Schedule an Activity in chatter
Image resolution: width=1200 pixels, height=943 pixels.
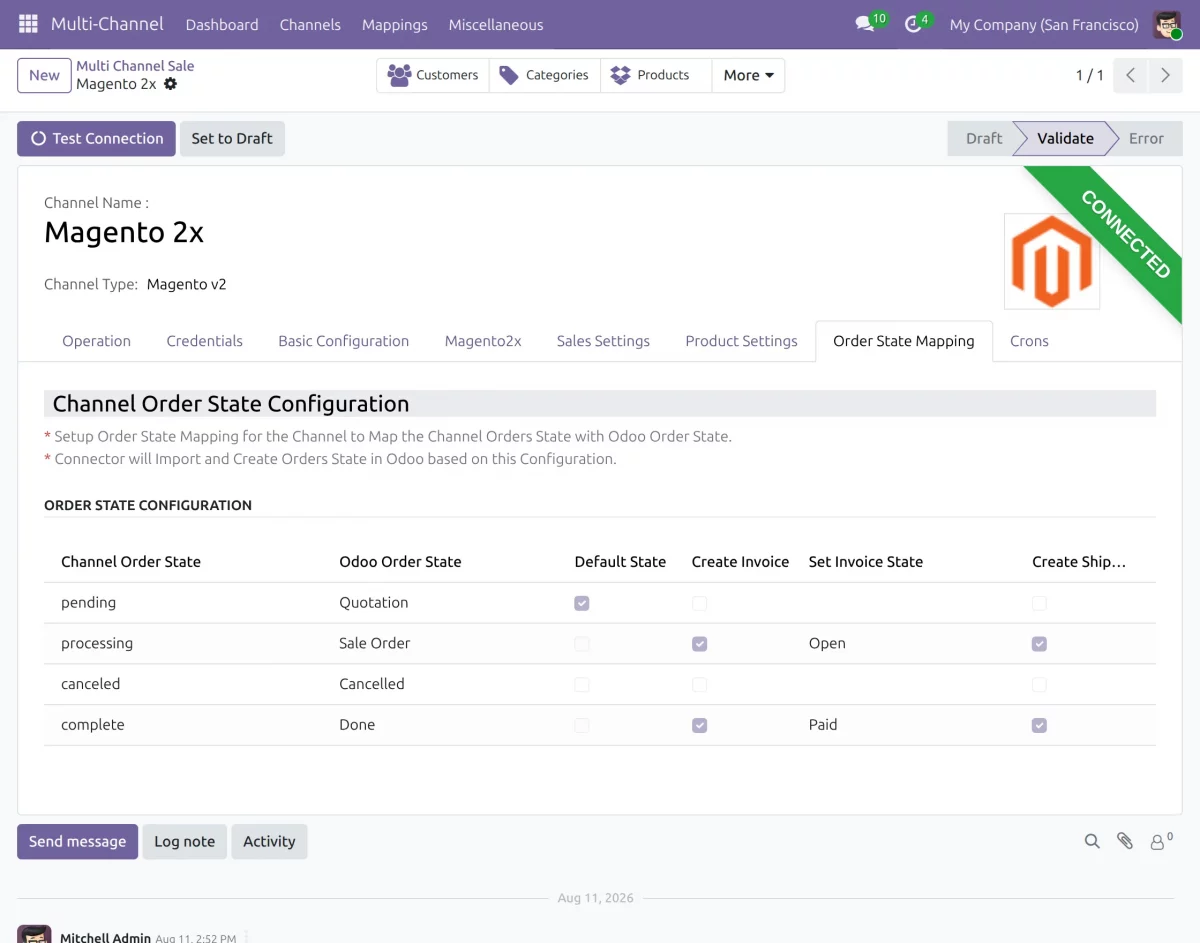pos(269,842)
